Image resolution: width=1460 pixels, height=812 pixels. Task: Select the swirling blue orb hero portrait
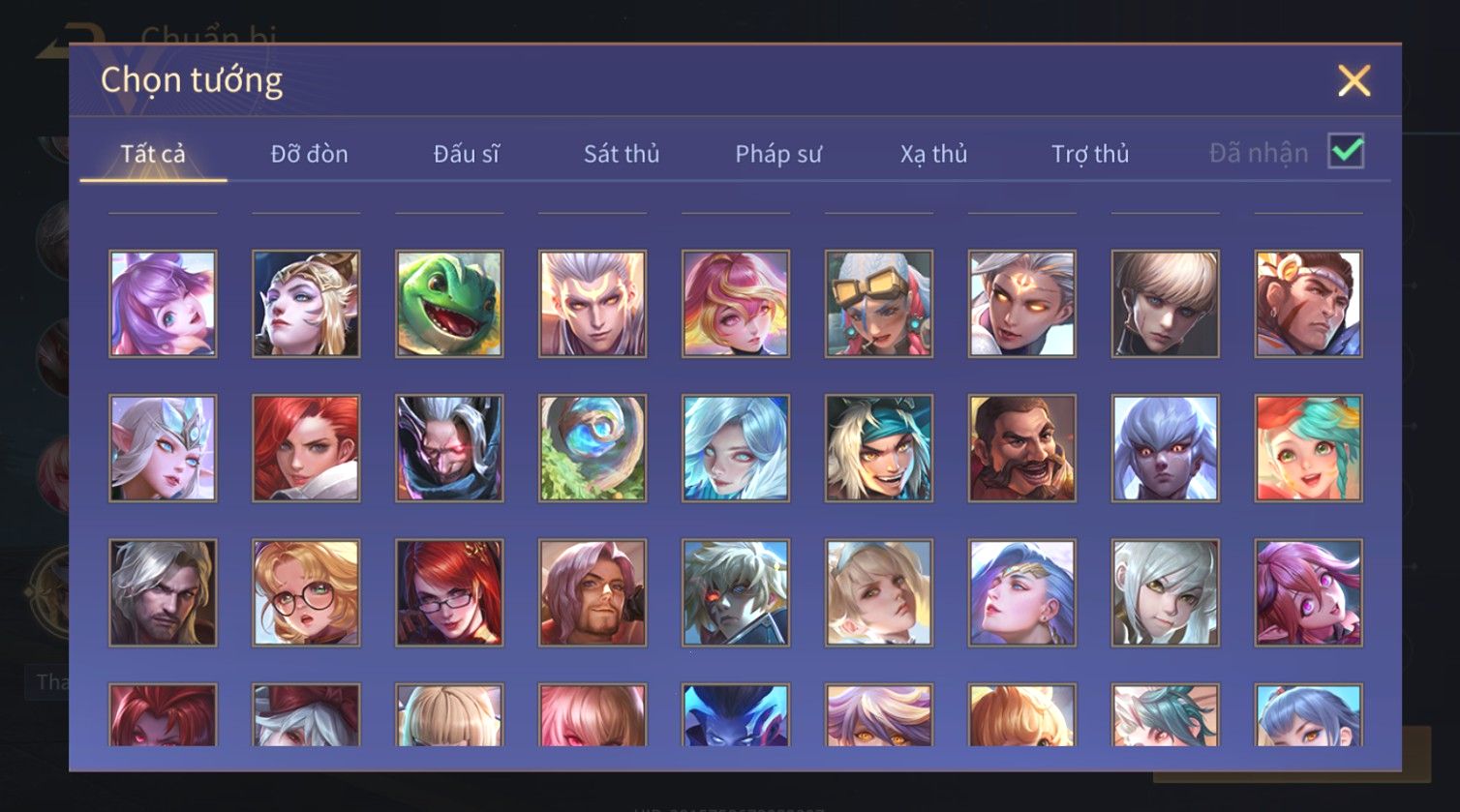(x=593, y=448)
